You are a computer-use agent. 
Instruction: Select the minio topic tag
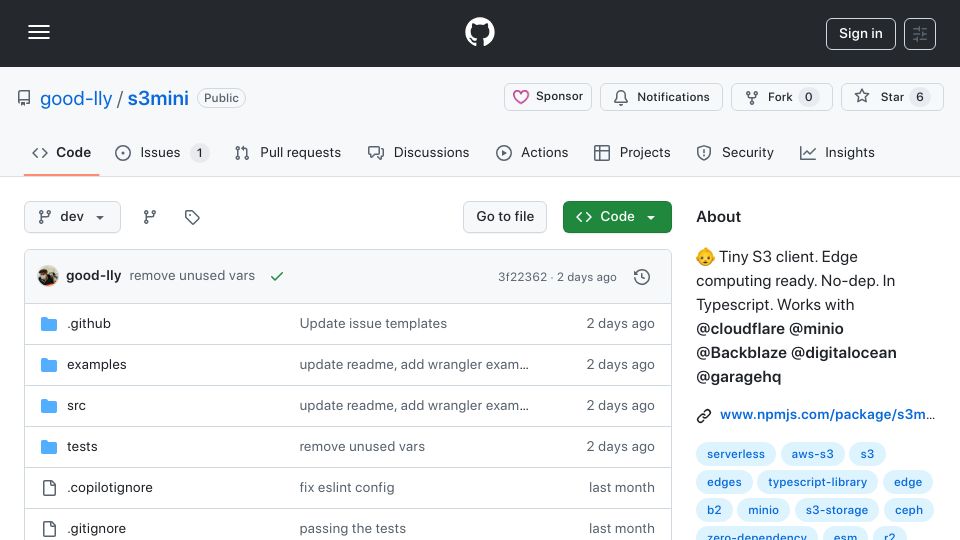(x=763, y=510)
